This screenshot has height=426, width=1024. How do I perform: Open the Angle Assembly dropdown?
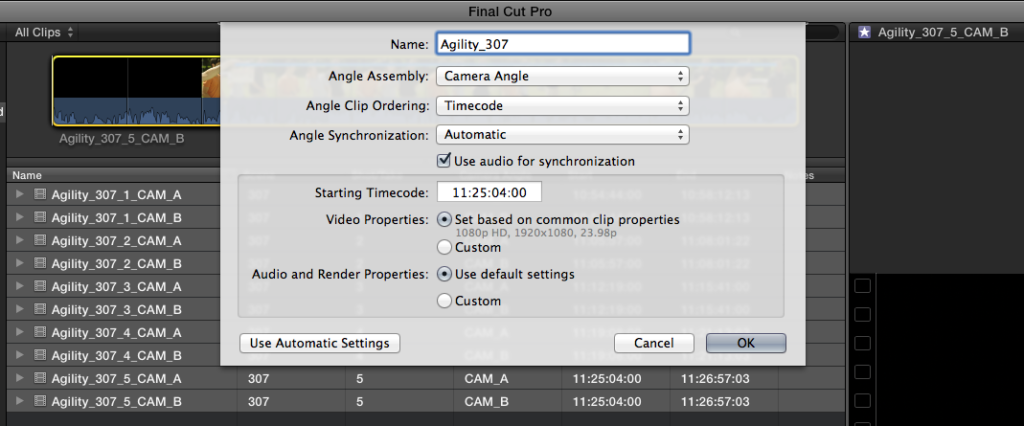click(562, 76)
